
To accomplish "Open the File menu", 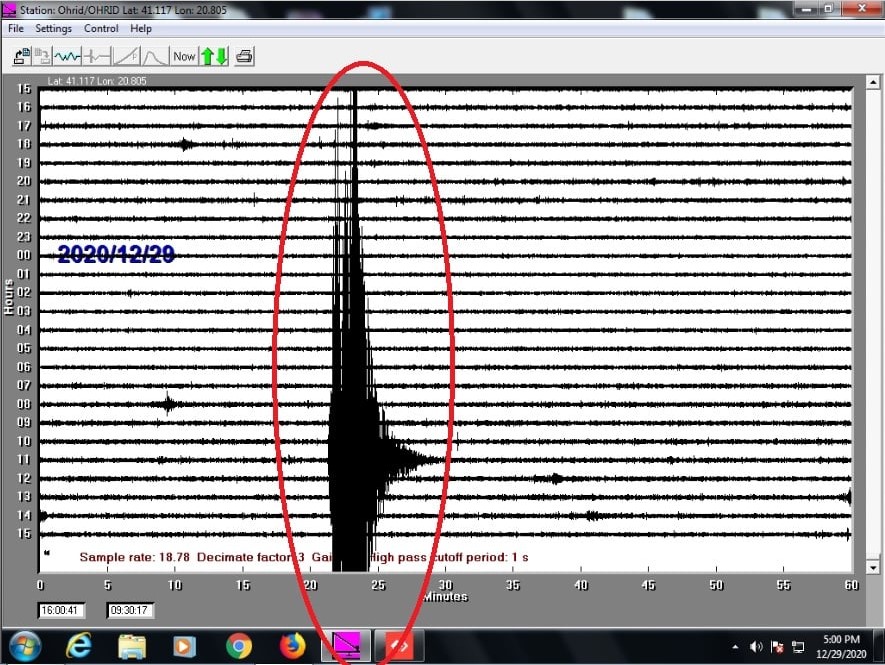I will point(16,29).
